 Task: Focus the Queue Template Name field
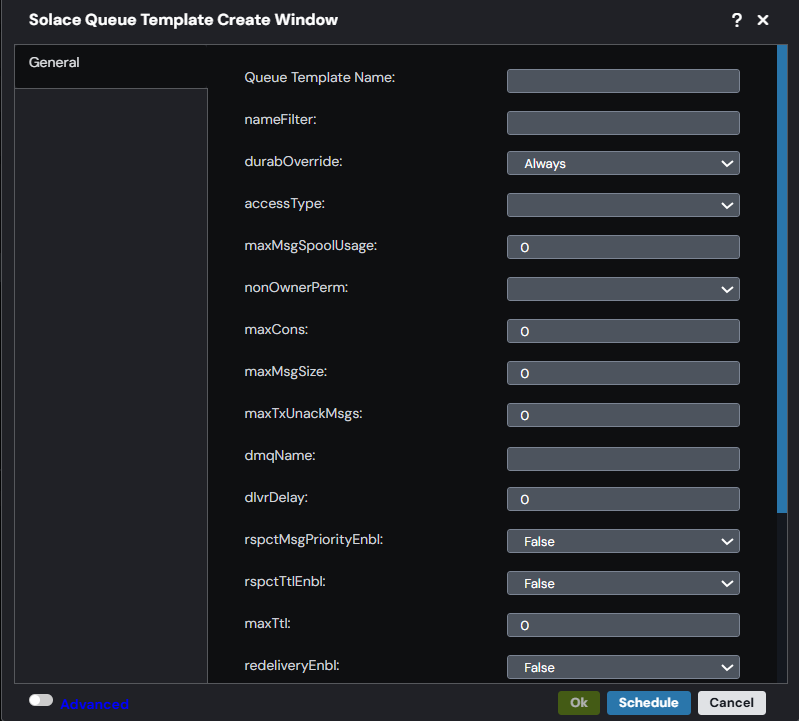[x=623, y=81]
